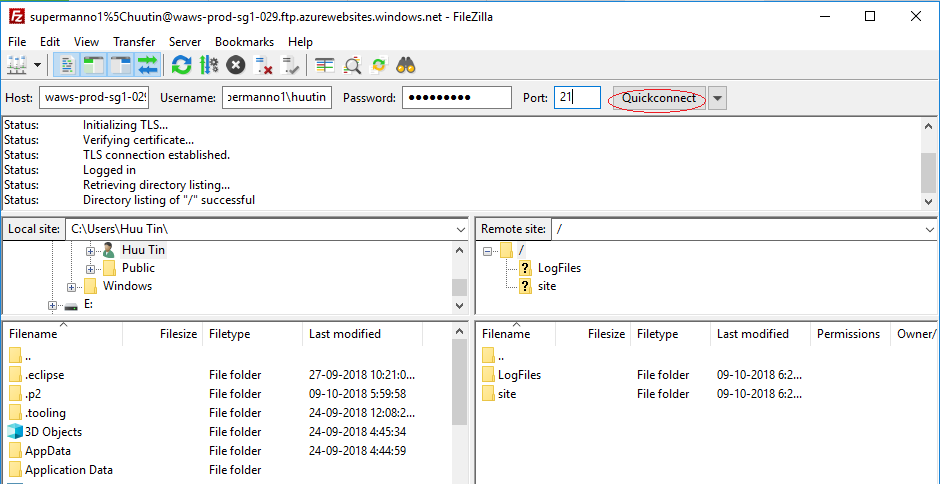This screenshot has width=940, height=484.
Task: Open the File menu
Action: (17, 42)
